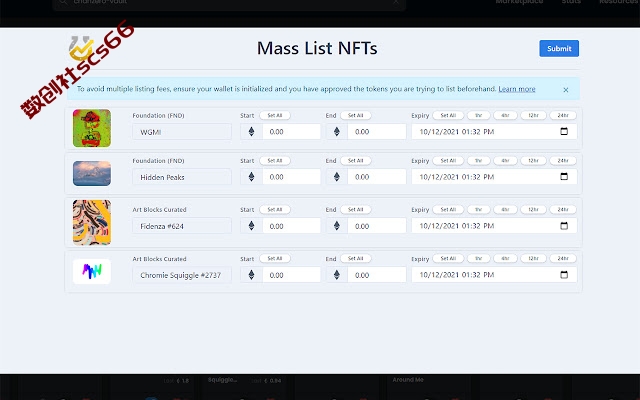Set Chromie Squiggle expiry to 1hr

pos(478,258)
